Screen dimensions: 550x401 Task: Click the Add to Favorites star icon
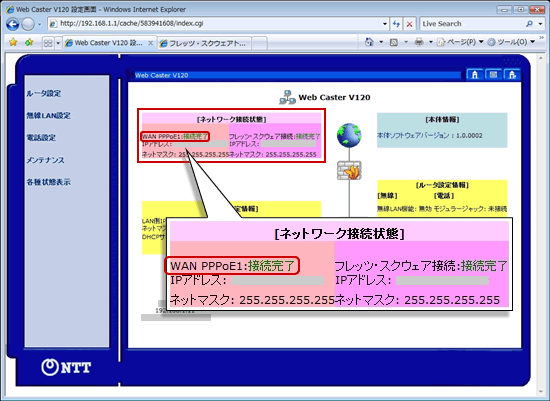click(29, 42)
